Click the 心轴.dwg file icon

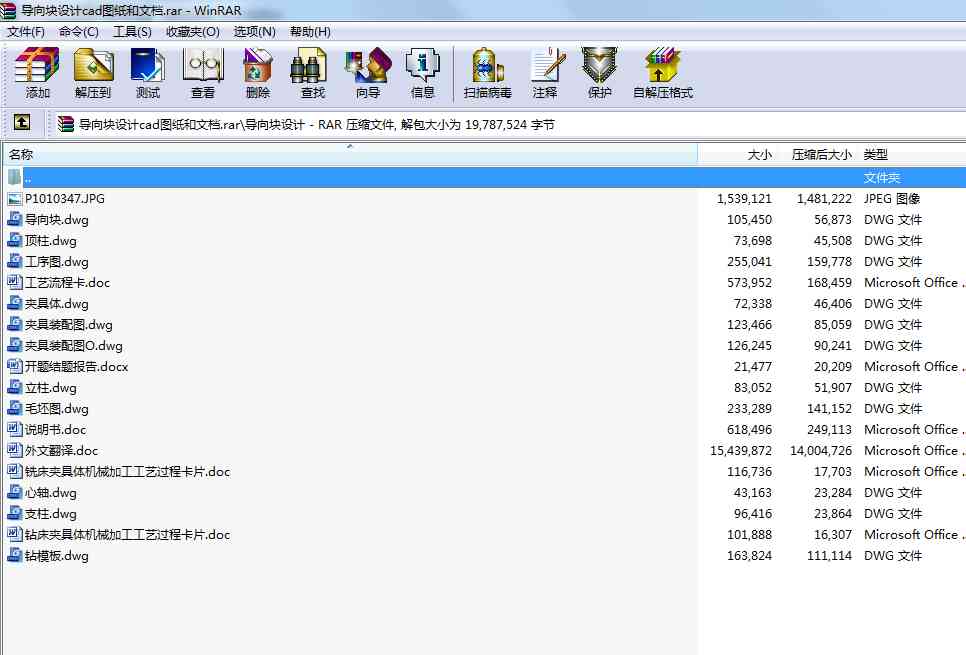coord(15,492)
